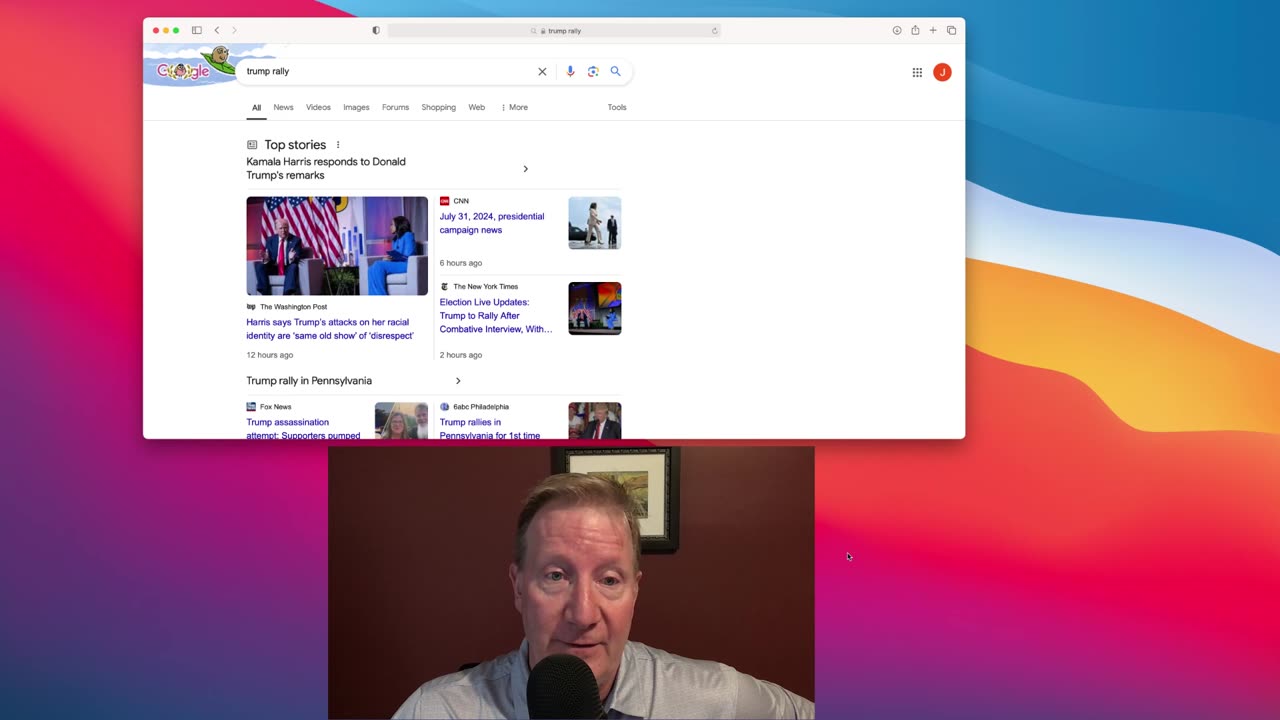
Task: Open the Google apps grid
Action: 917,72
